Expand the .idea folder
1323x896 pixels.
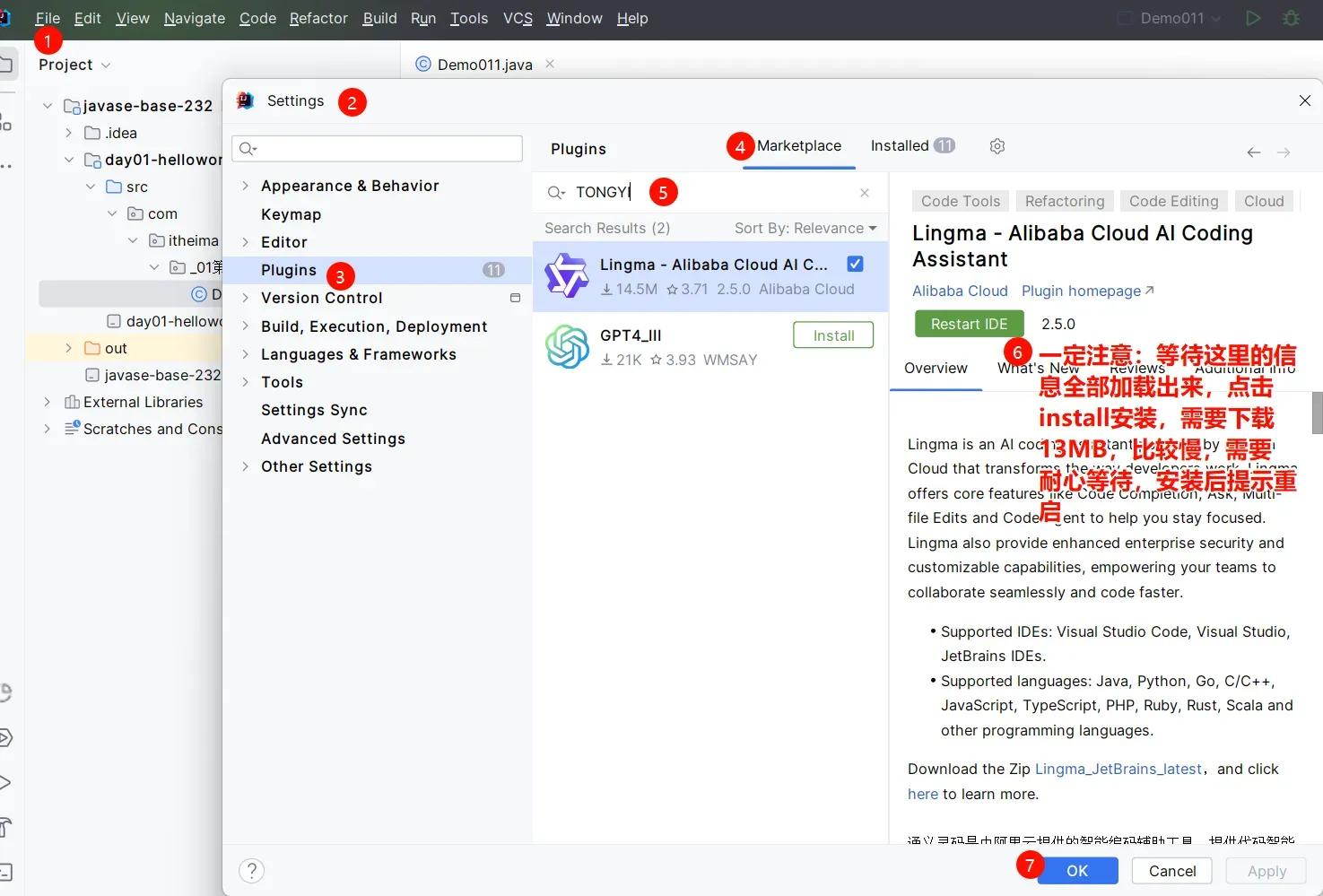tap(69, 133)
